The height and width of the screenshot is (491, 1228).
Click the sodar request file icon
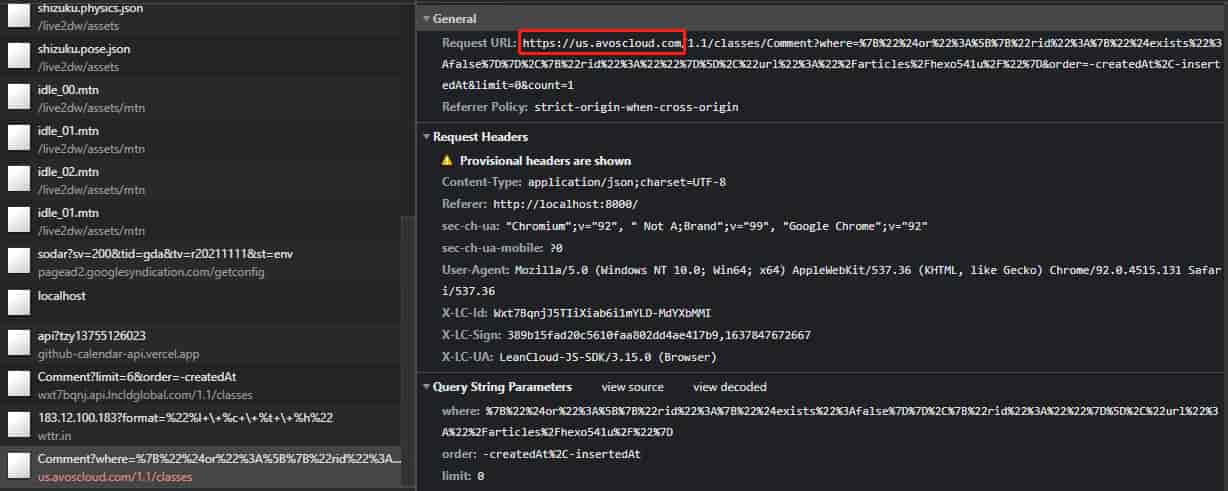(x=20, y=262)
